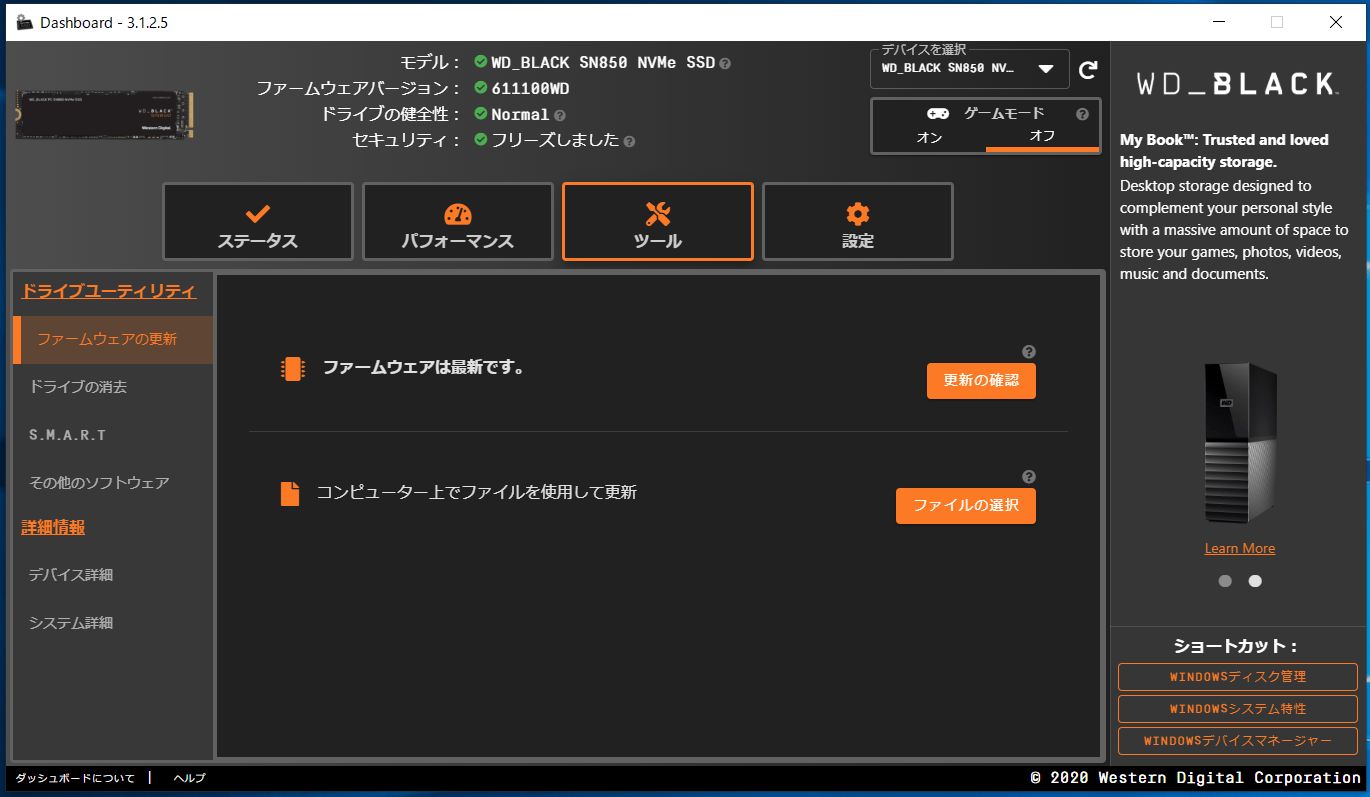The width and height of the screenshot is (1370, 797).
Task: Open the デバイスを選択 dropdown
Action: pyautogui.click(x=970, y=69)
